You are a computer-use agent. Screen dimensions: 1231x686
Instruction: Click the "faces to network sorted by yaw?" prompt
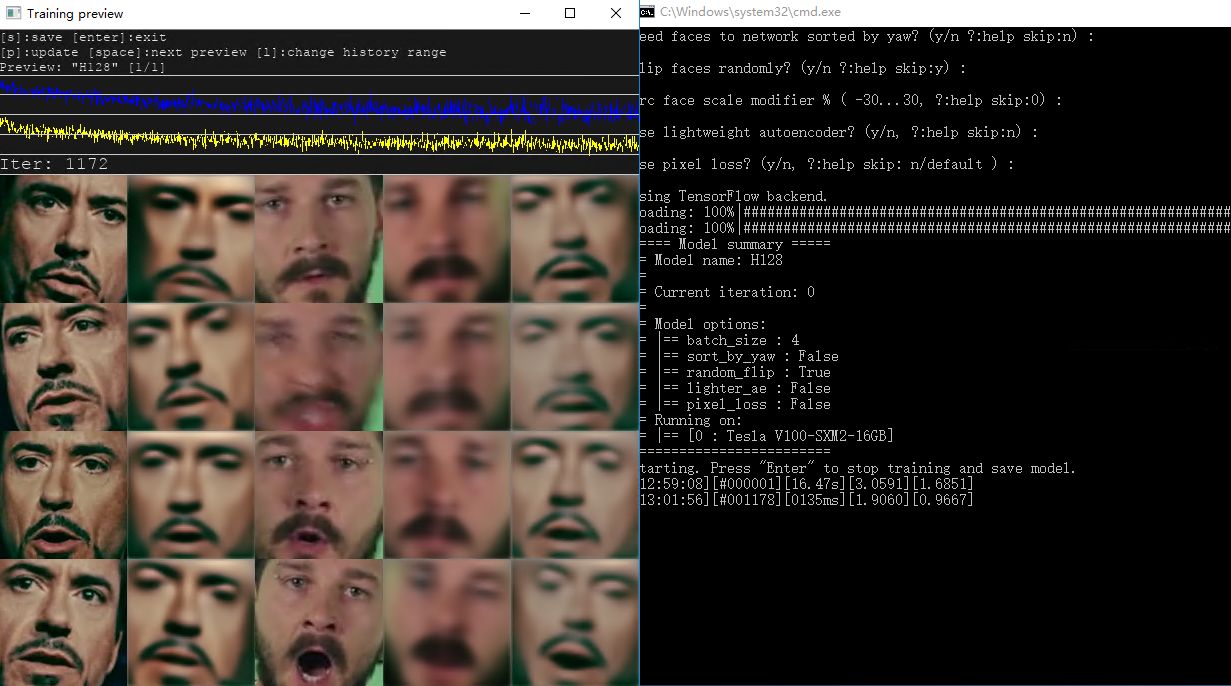coord(867,37)
